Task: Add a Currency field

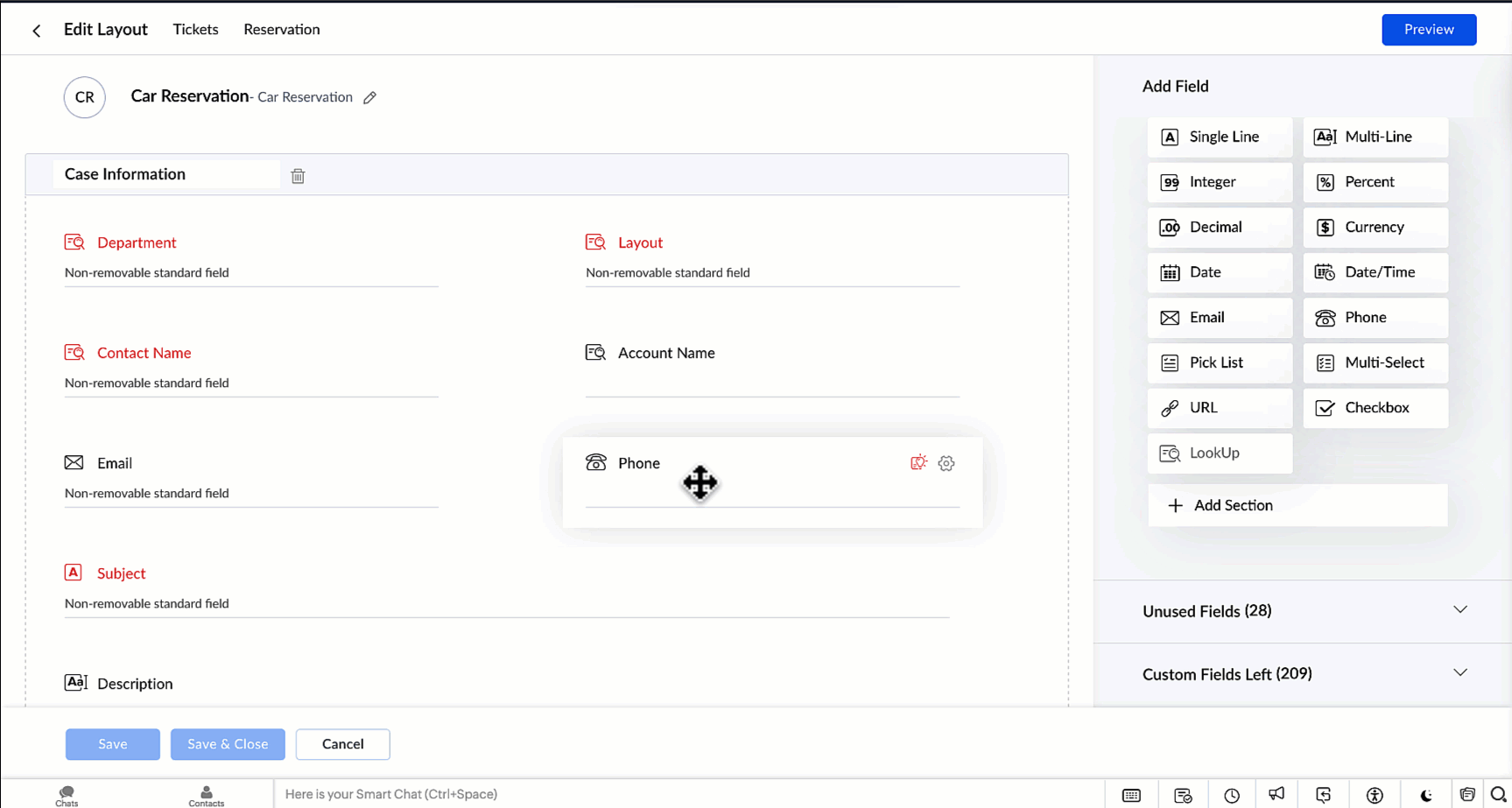Action: 1375,228
